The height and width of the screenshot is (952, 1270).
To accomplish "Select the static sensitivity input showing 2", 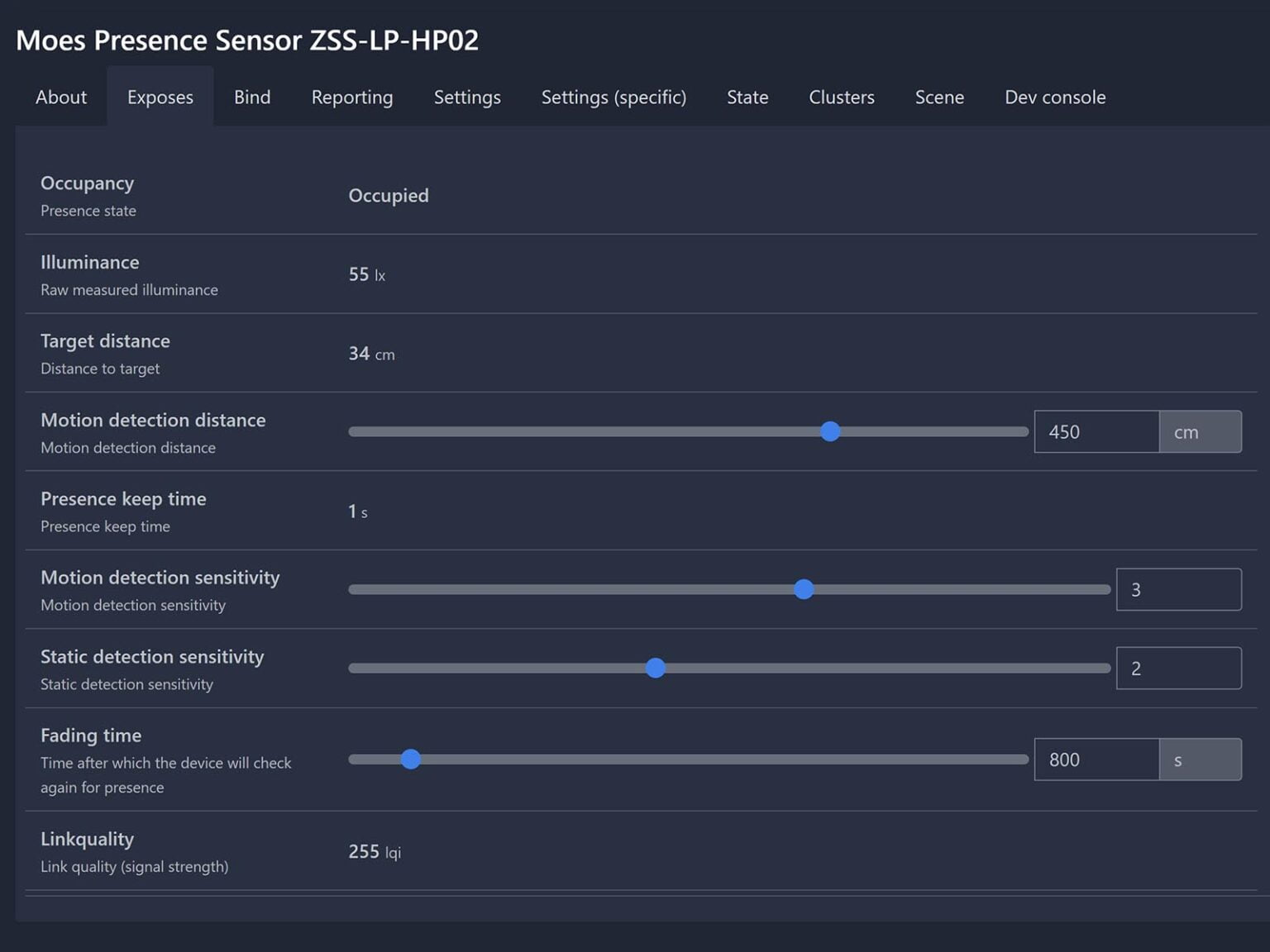I will point(1178,668).
